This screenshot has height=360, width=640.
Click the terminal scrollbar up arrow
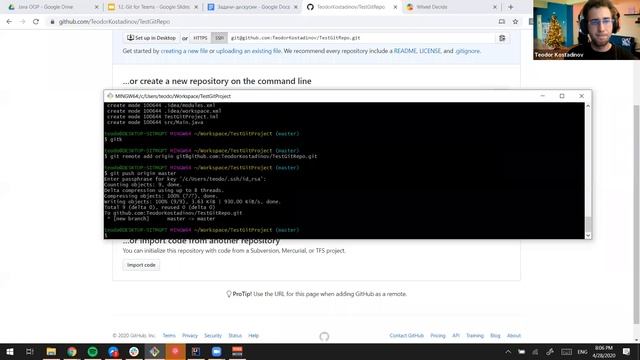588,106
